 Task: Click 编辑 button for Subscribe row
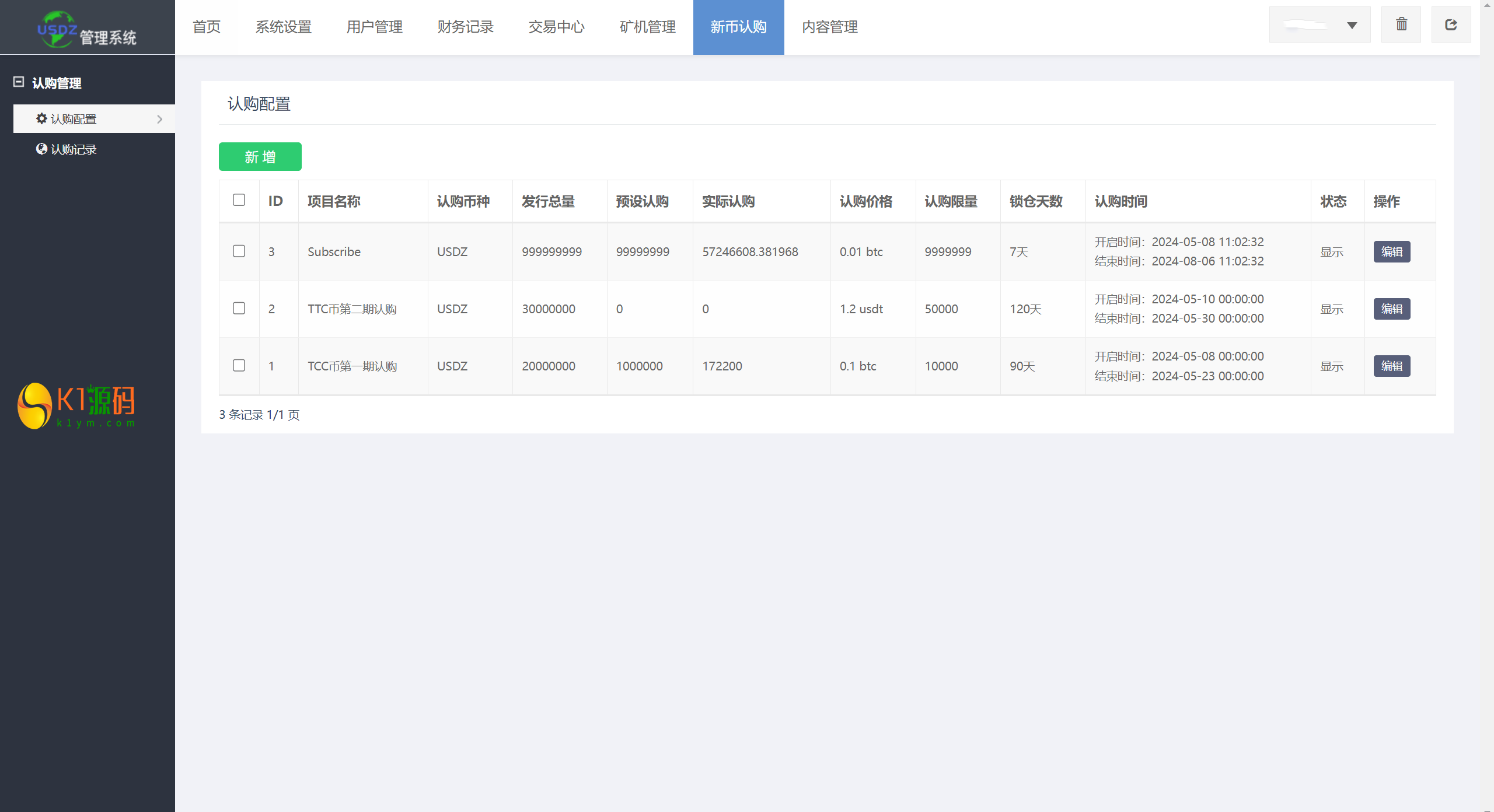[1391, 251]
